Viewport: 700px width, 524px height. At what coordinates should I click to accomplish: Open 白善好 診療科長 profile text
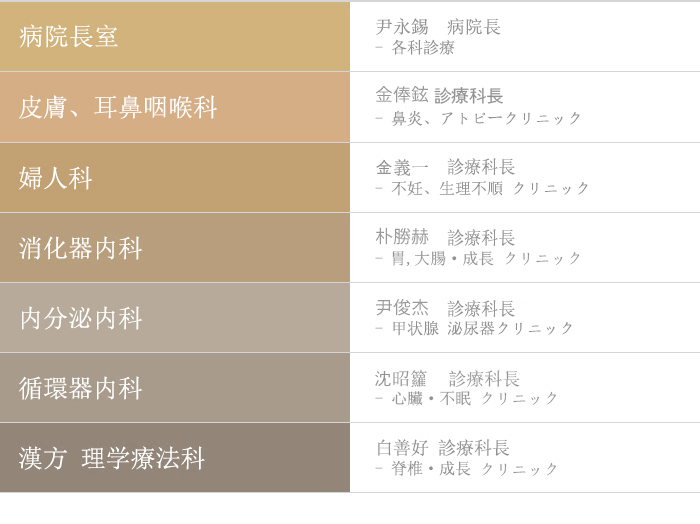[x=442, y=448]
